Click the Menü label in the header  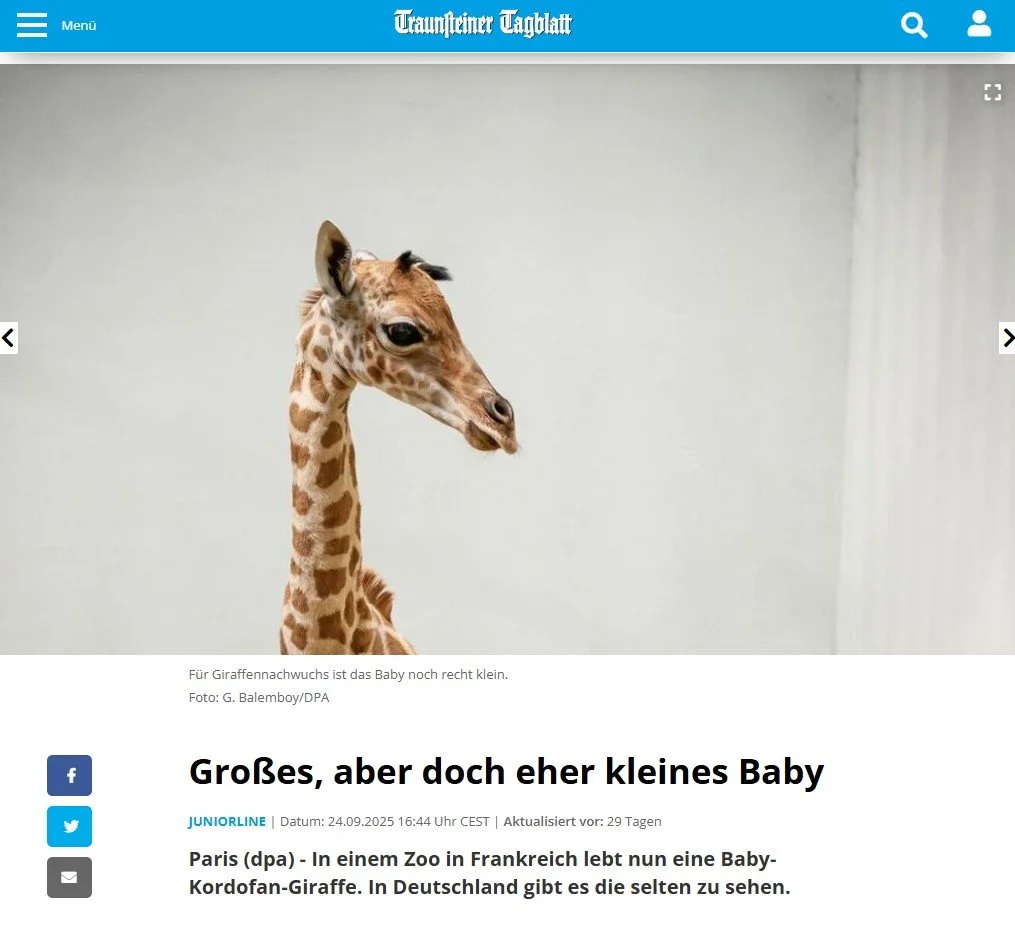click(79, 25)
